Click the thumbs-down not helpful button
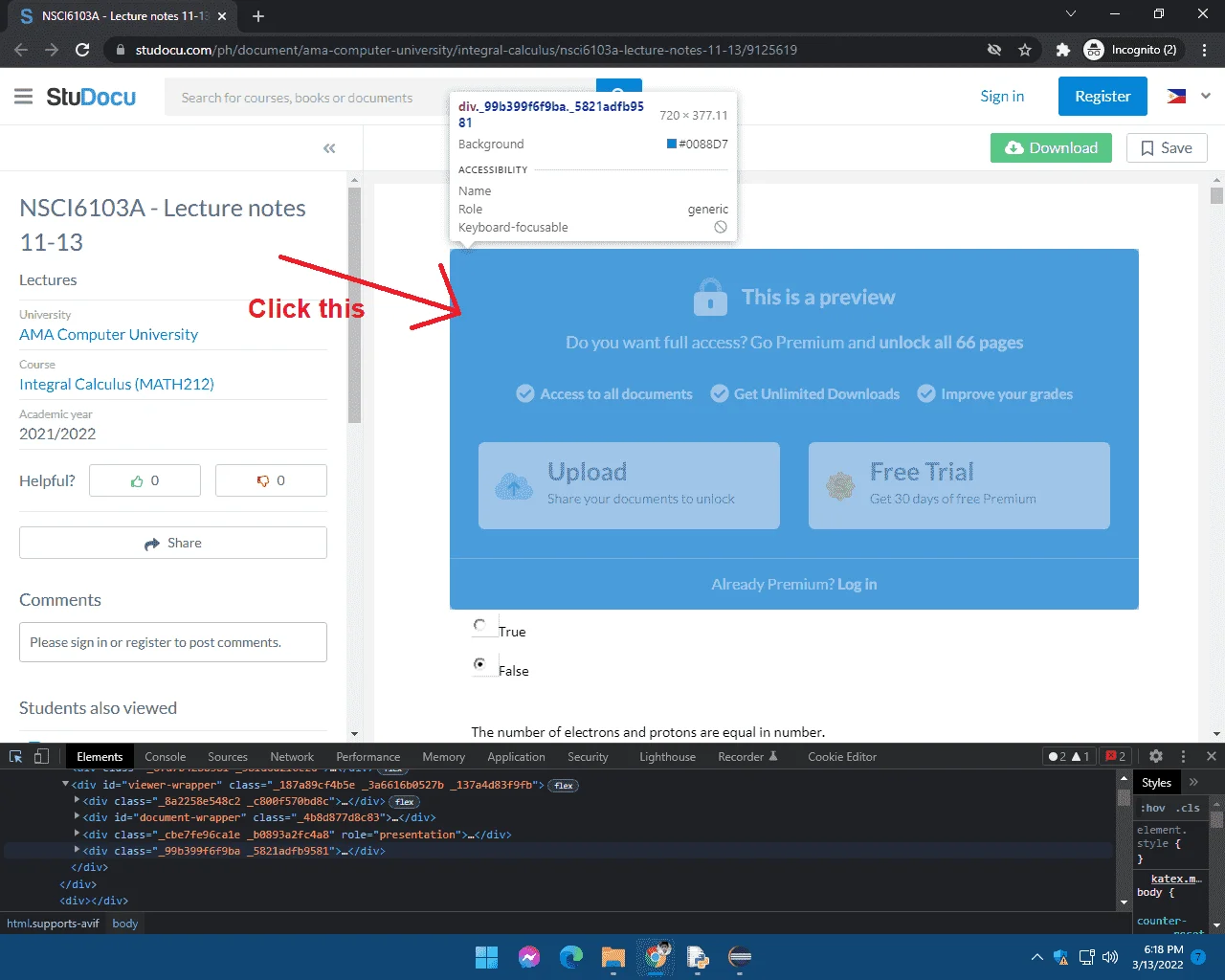 (x=271, y=480)
